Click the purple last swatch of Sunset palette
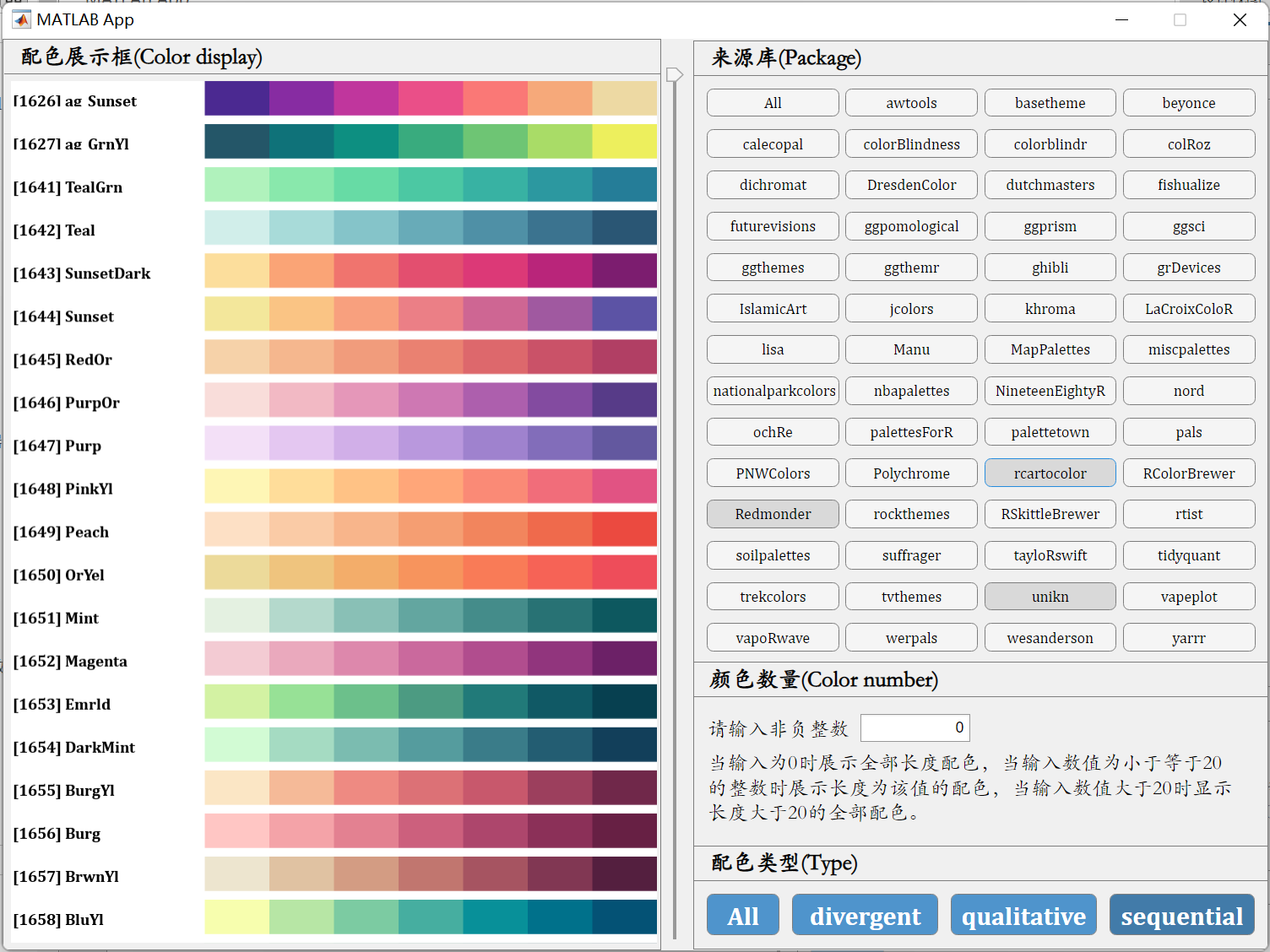 click(625, 314)
